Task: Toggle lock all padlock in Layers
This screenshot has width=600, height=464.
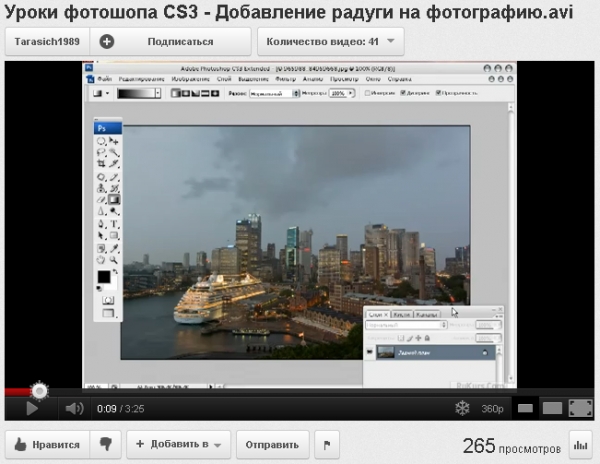Action: 427,338
